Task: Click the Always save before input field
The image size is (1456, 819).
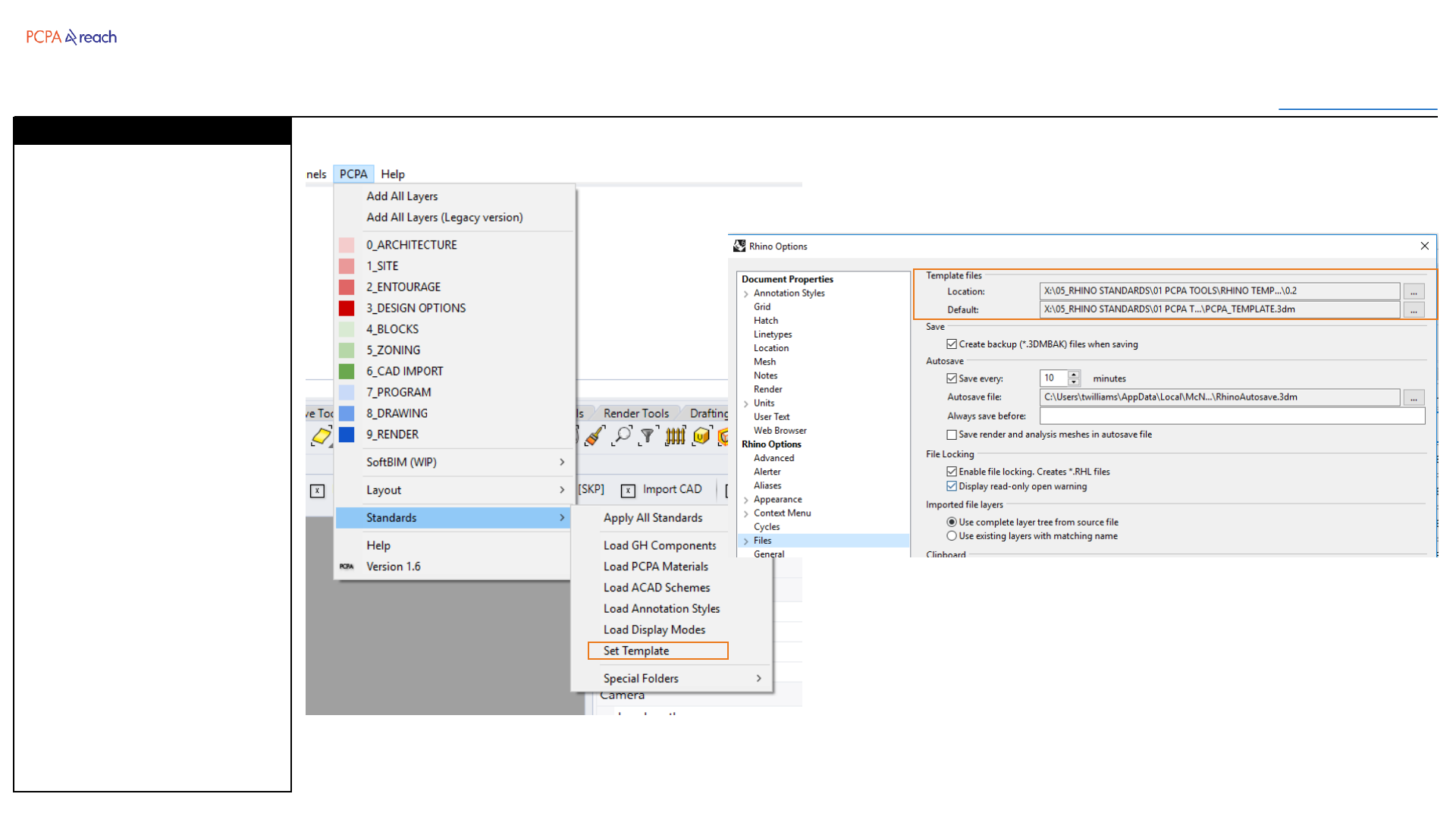Action: click(1232, 416)
